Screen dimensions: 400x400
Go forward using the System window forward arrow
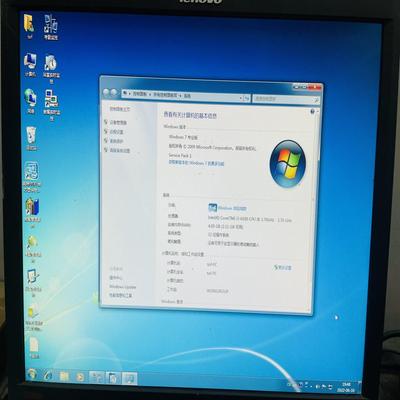(x=114, y=93)
